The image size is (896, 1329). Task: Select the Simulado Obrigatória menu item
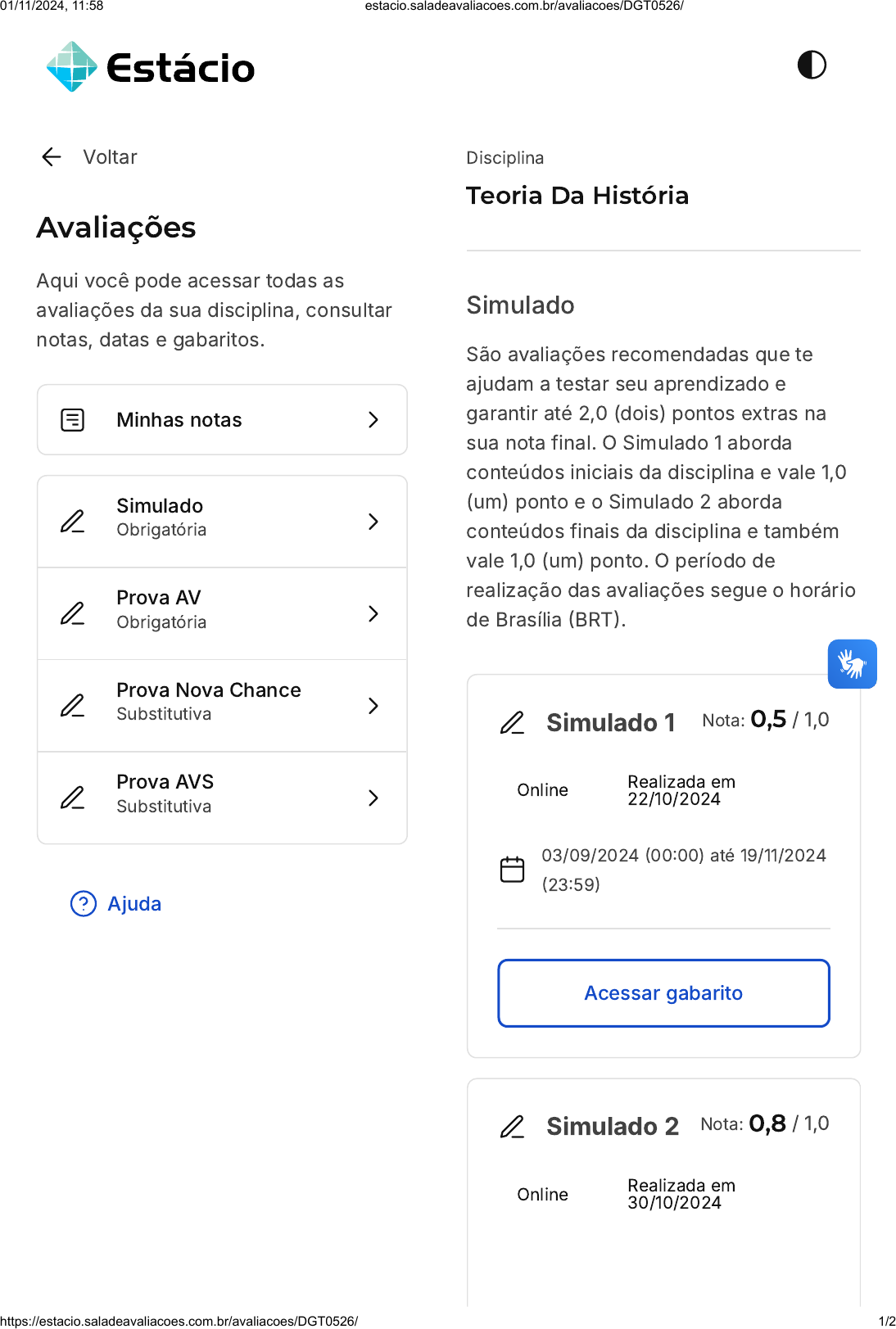point(222,522)
